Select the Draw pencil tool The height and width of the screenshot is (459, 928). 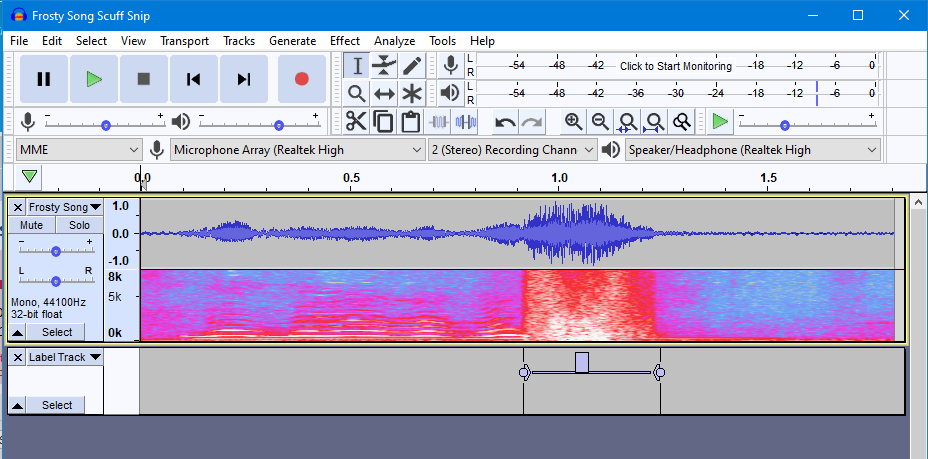click(412, 66)
